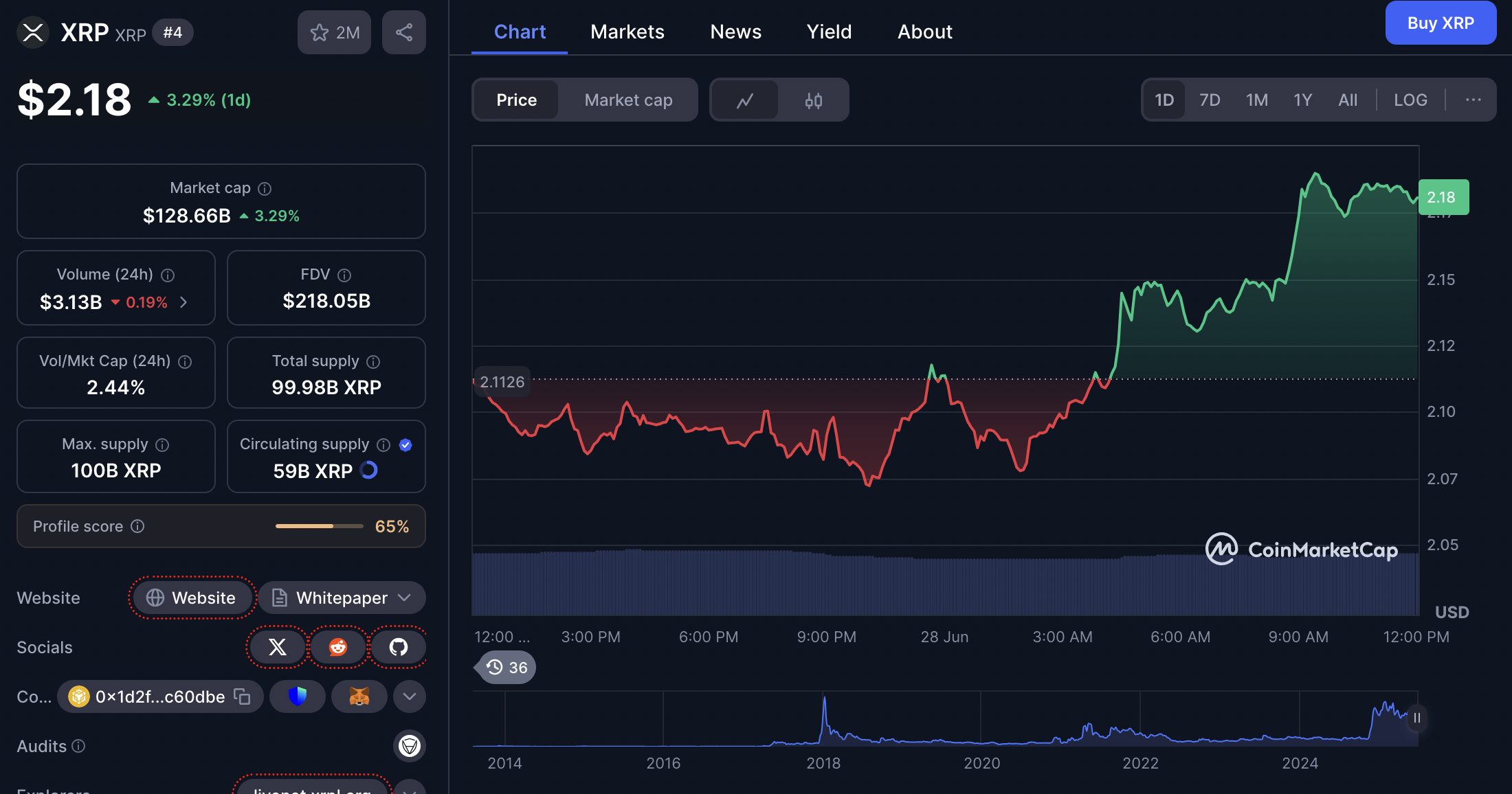Click Circulating supply info icon
Screen dimensions: 1512x794
383,444
